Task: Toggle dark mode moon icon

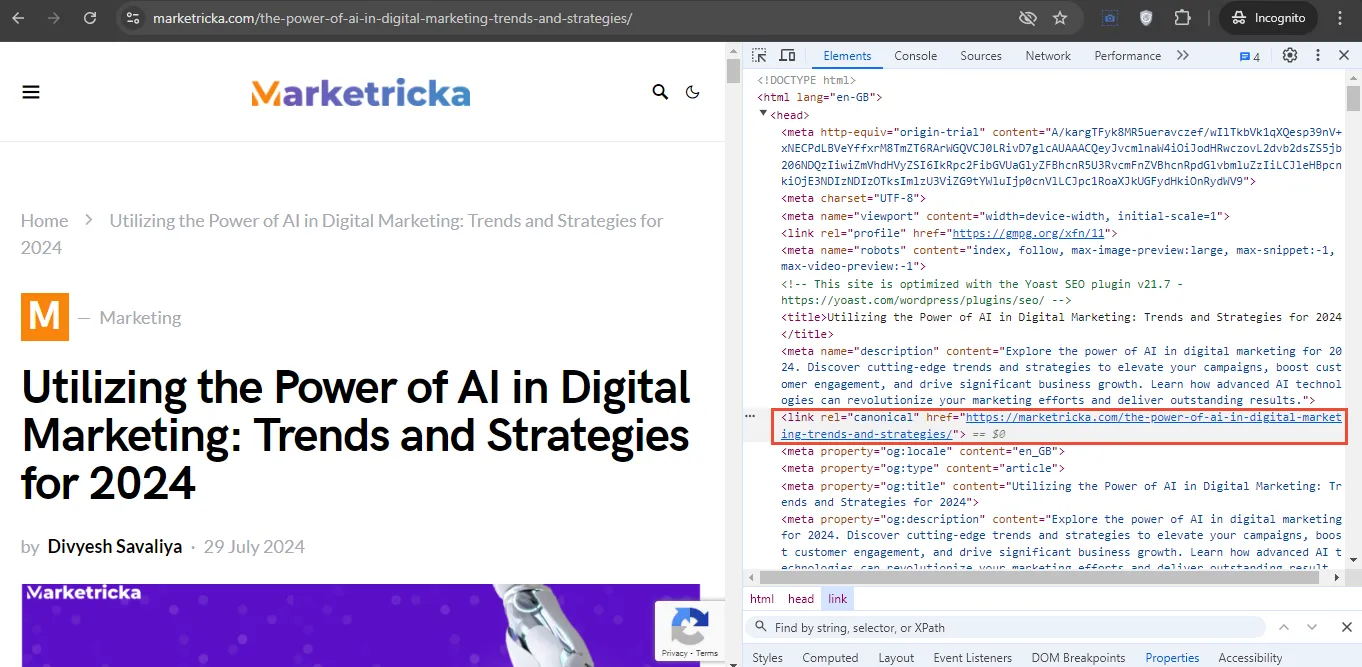Action: [x=693, y=92]
